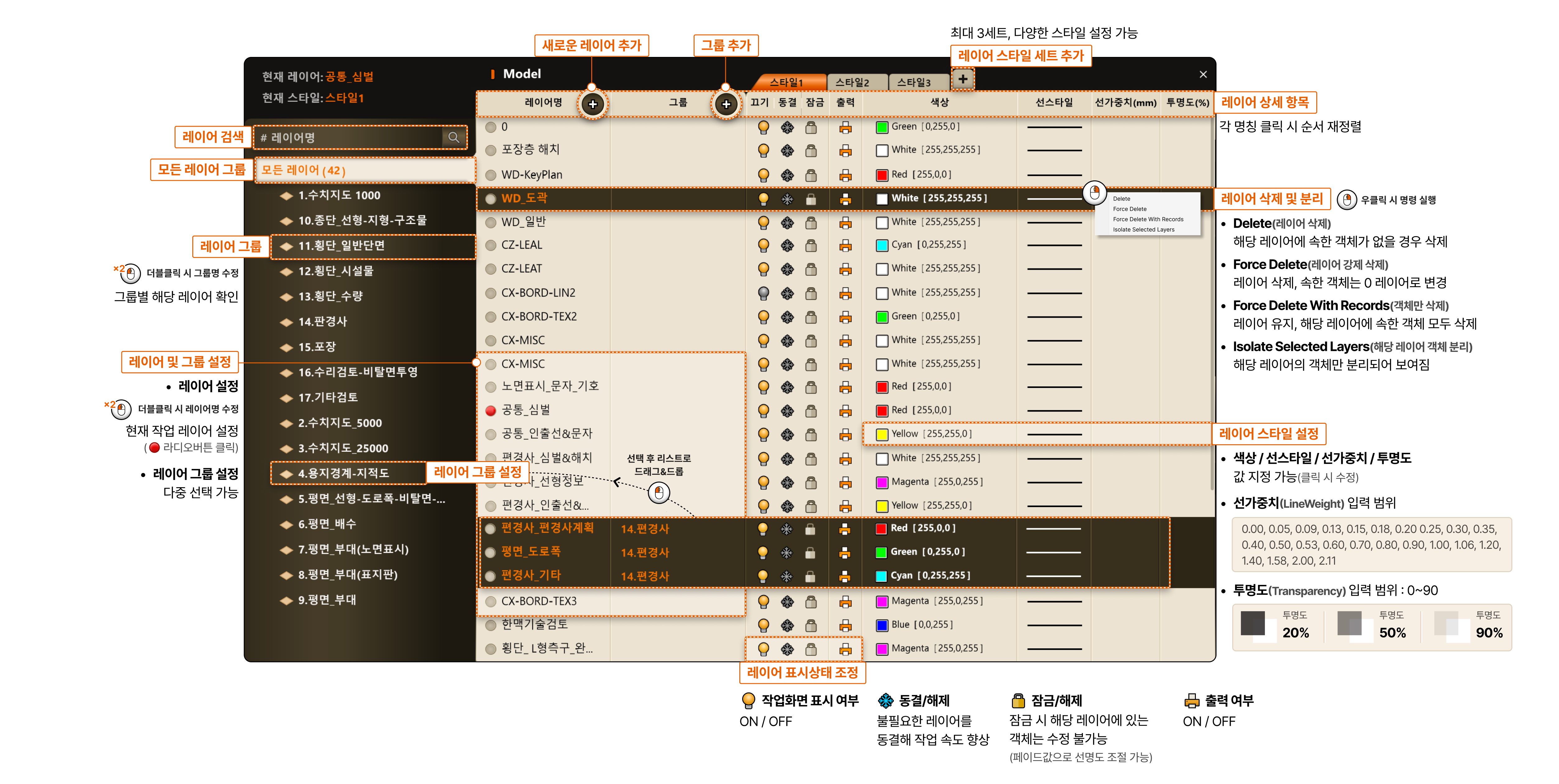Click freeze snowflake for 한맥기술검토 layer
This screenshot has width=1559, height=784.
point(787,625)
